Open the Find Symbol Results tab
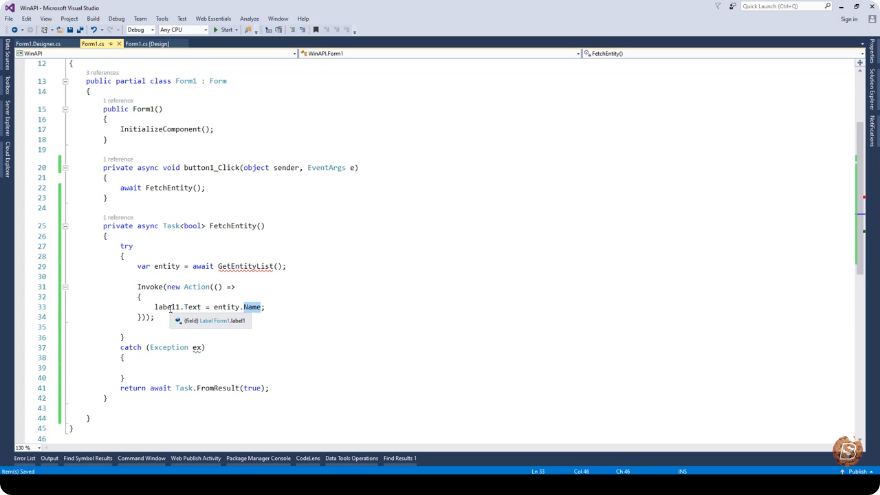Viewport: 880px width, 495px height. tap(88, 459)
